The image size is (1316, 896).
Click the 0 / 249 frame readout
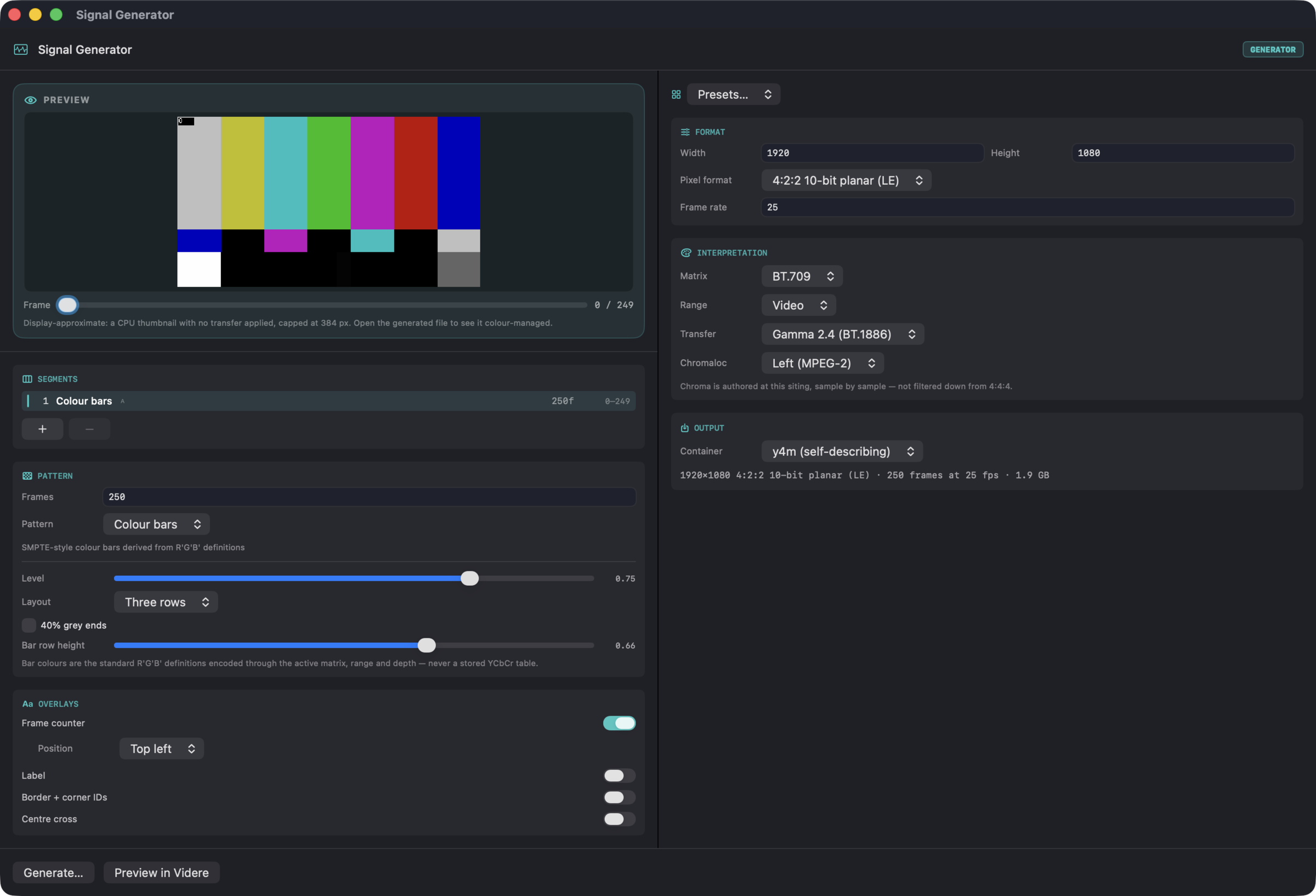tap(614, 305)
